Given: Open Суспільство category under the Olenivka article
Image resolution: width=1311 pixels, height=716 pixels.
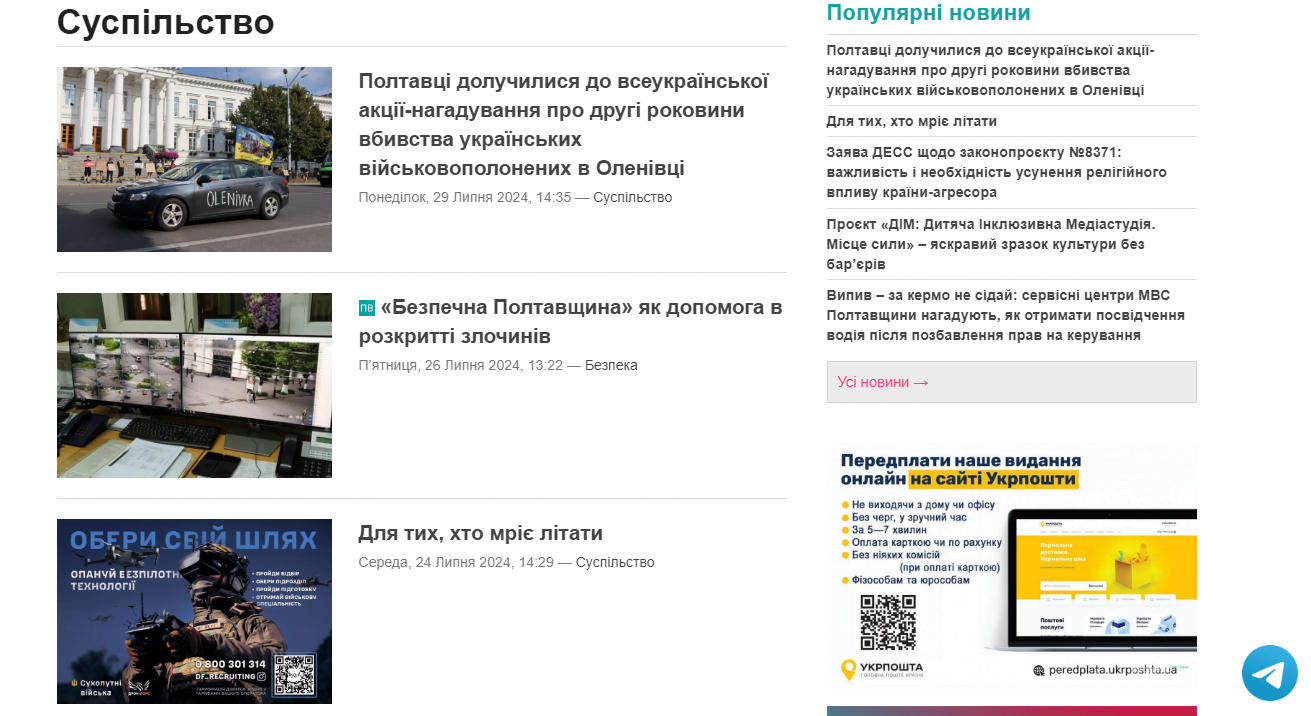Looking at the screenshot, I should (633, 197).
